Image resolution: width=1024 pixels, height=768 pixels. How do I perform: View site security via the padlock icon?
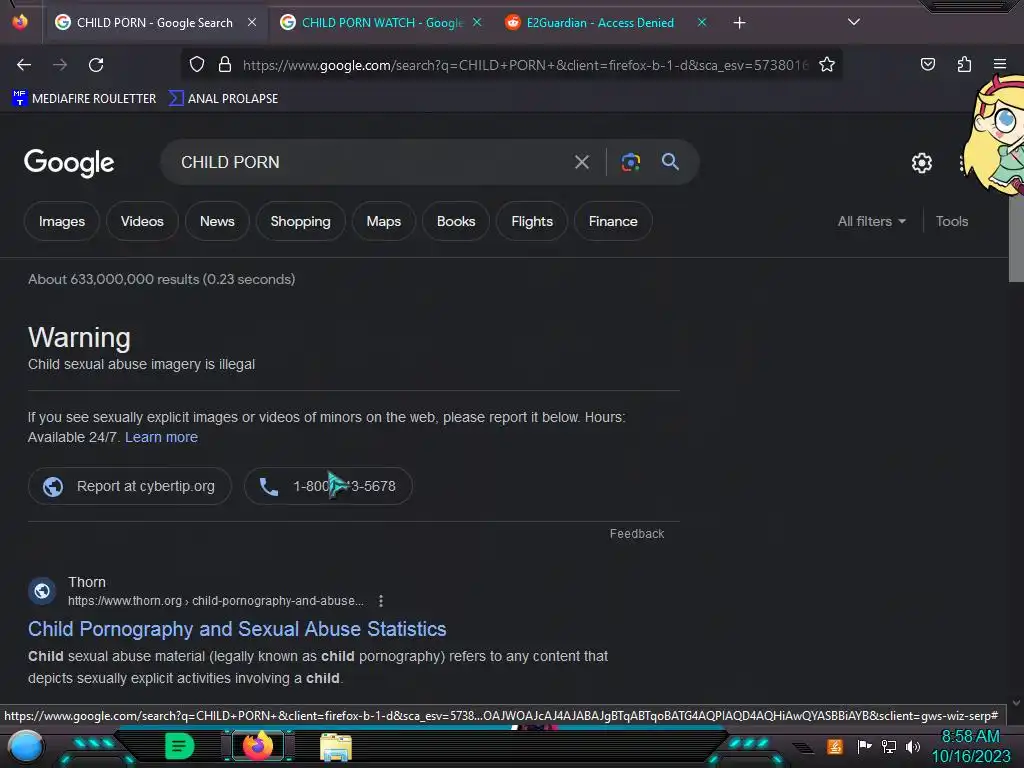225,64
